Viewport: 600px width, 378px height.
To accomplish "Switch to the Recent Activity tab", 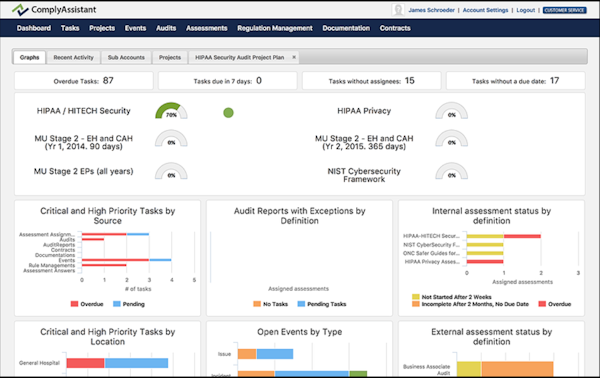I will pyautogui.click(x=73, y=57).
